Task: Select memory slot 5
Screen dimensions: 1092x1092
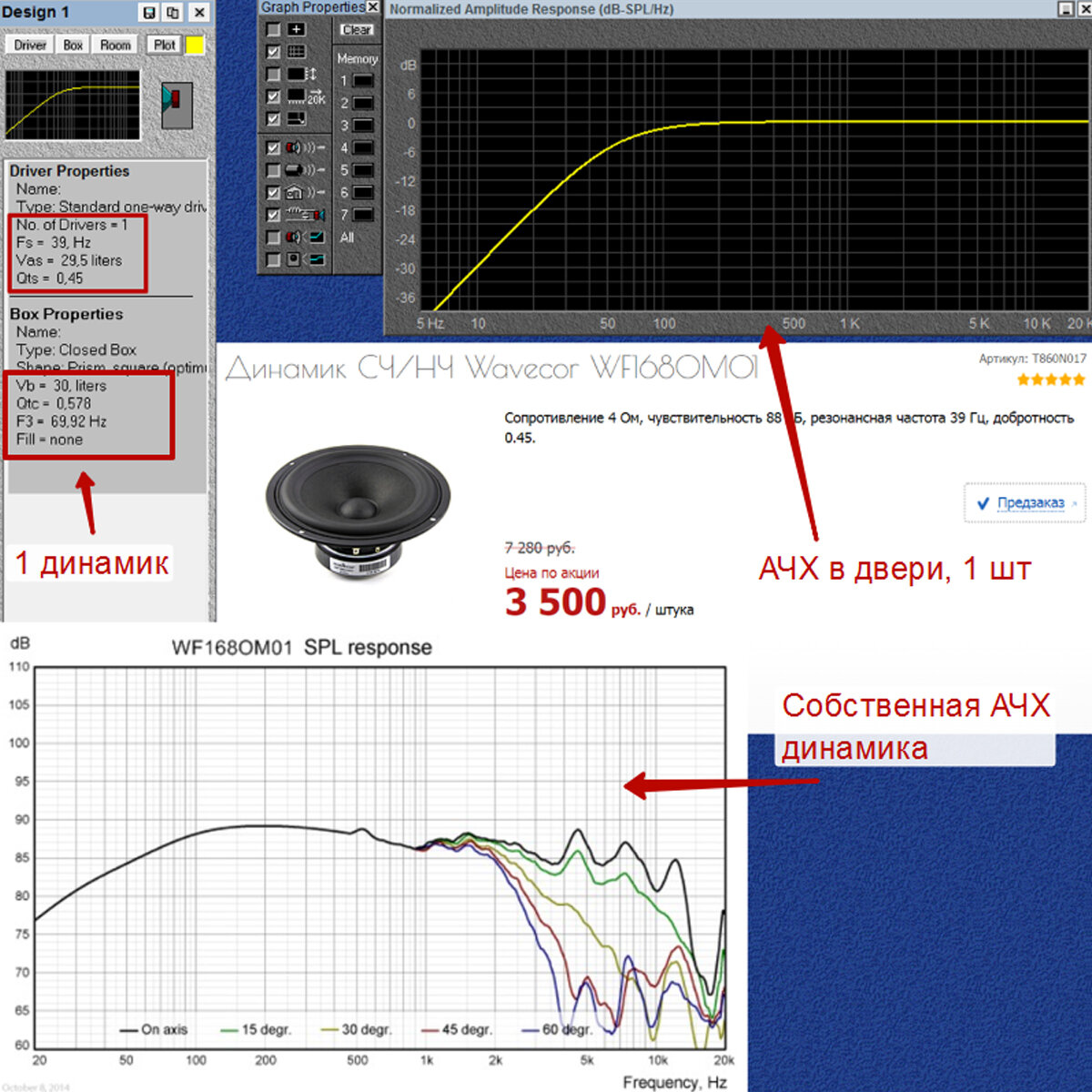Action: [363, 170]
